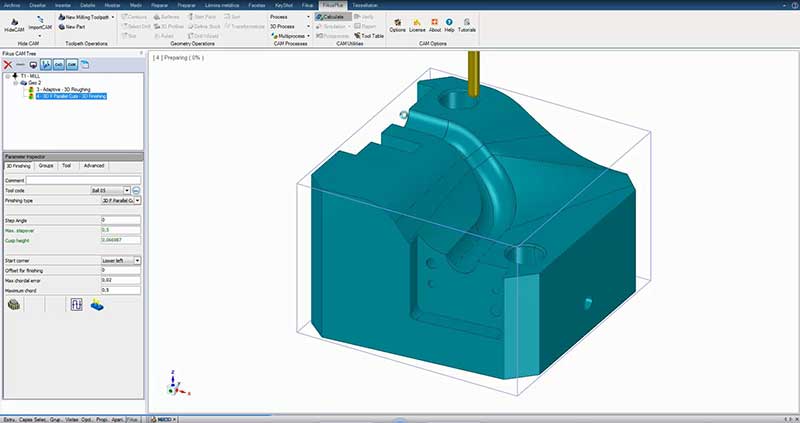Click the red X delete icon in CAM tree
The height and width of the screenshot is (423, 800).
click(x=8, y=64)
